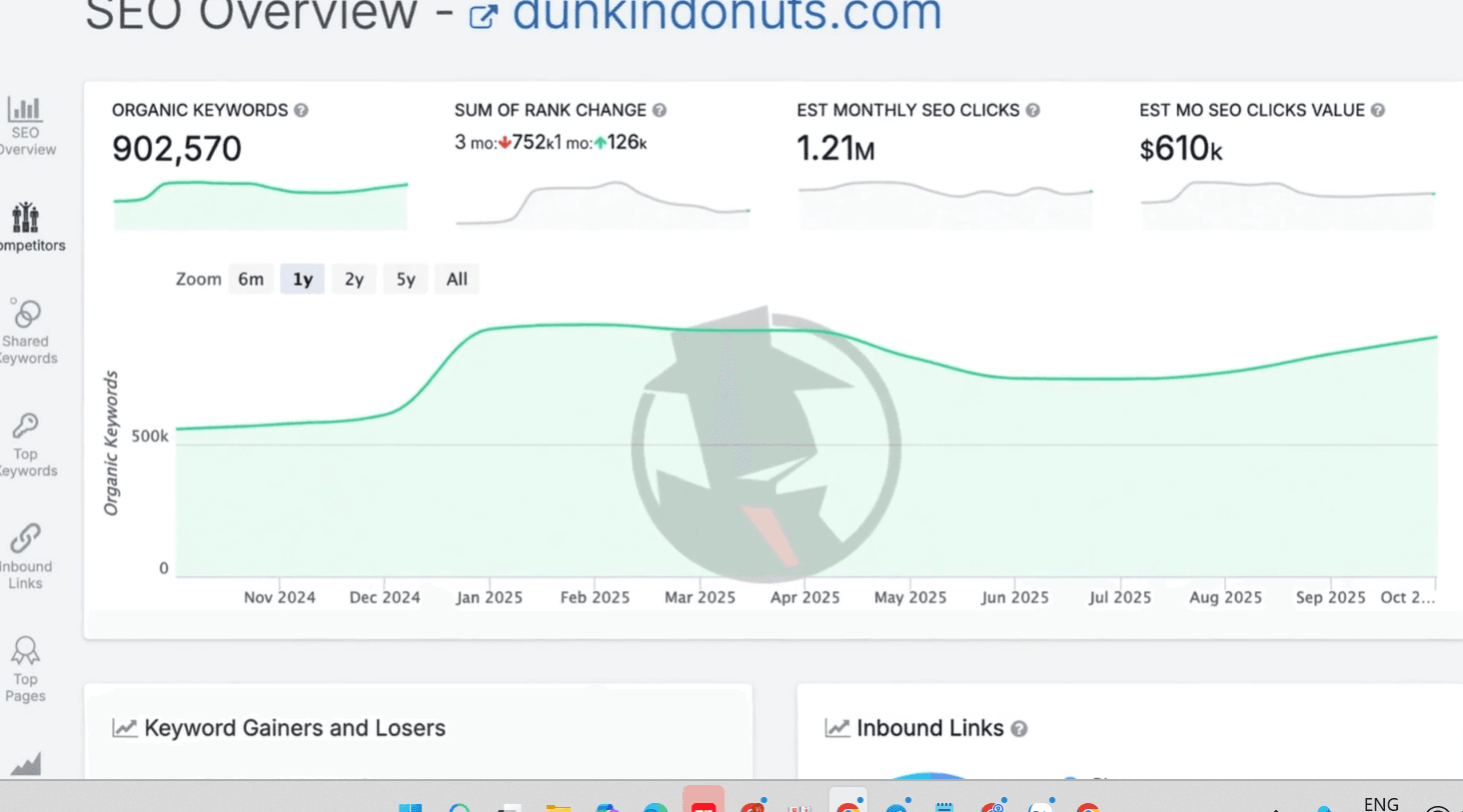The height and width of the screenshot is (812, 1463).
Task: Choose the 5y zoom option
Action: click(406, 280)
